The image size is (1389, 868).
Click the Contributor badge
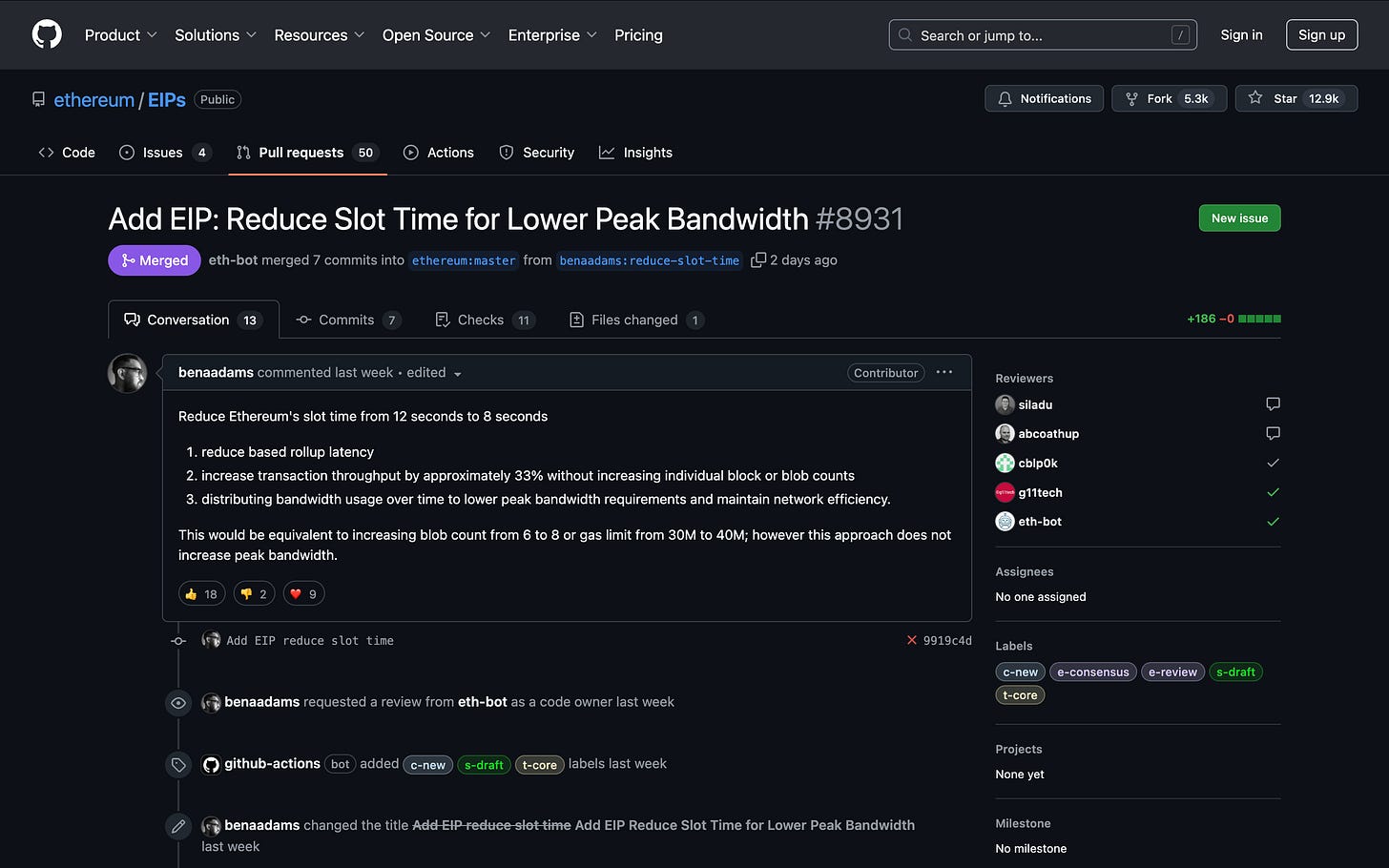pos(885,373)
